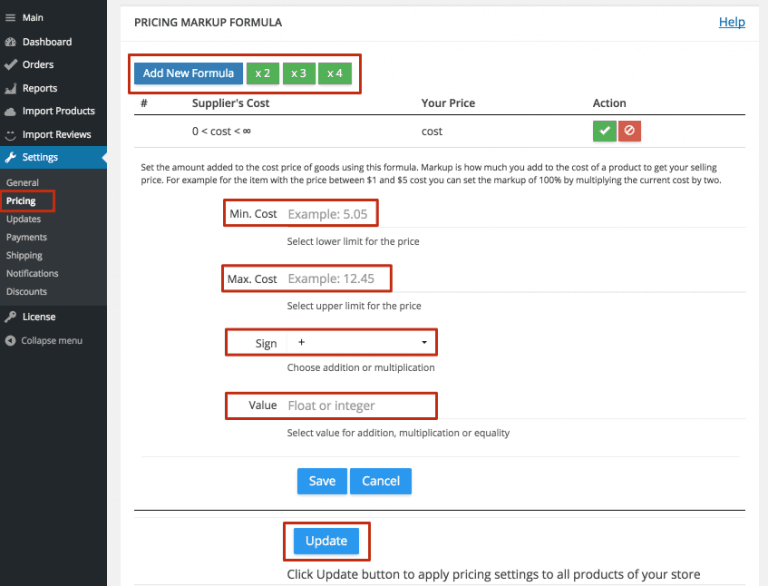Screen dimensions: 768x586
Task: Remove formula with the red ban button
Action: (629, 131)
